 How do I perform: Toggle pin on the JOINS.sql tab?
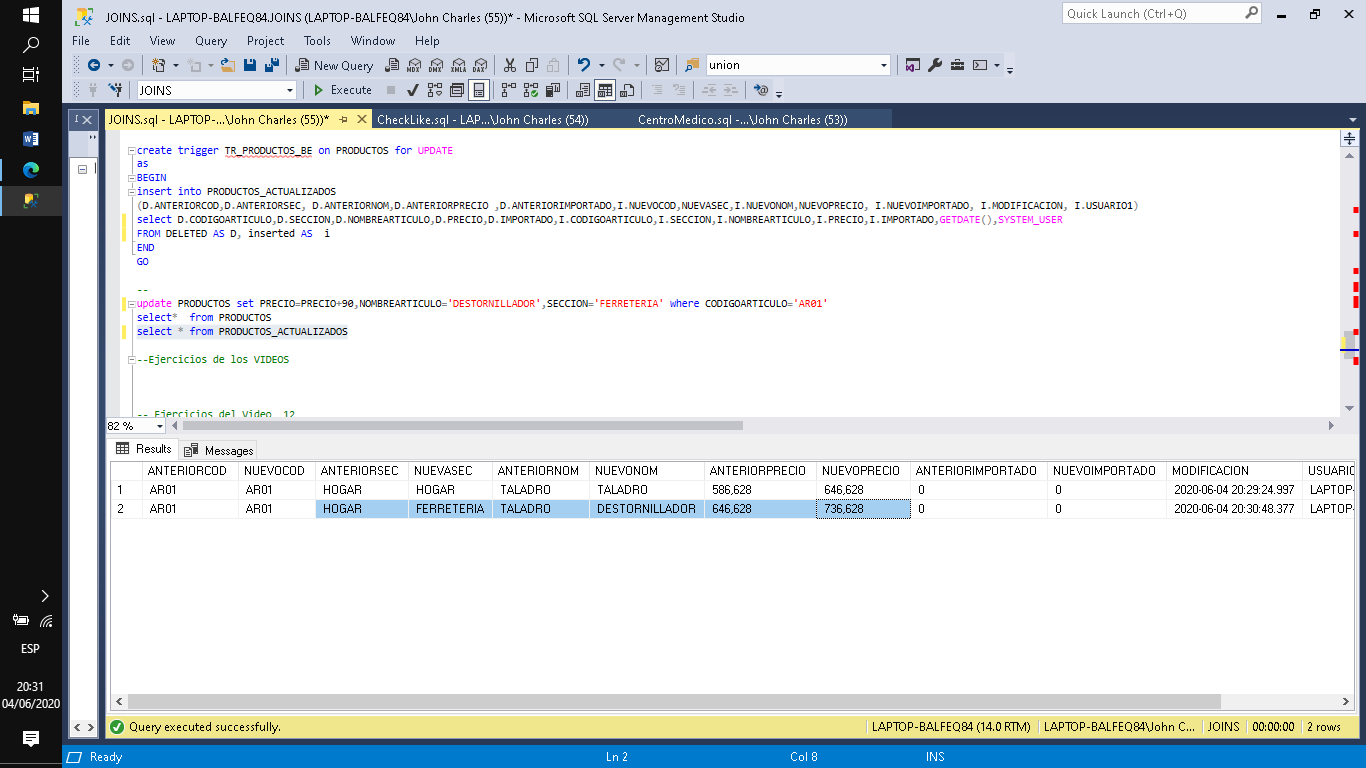pyautogui.click(x=343, y=119)
